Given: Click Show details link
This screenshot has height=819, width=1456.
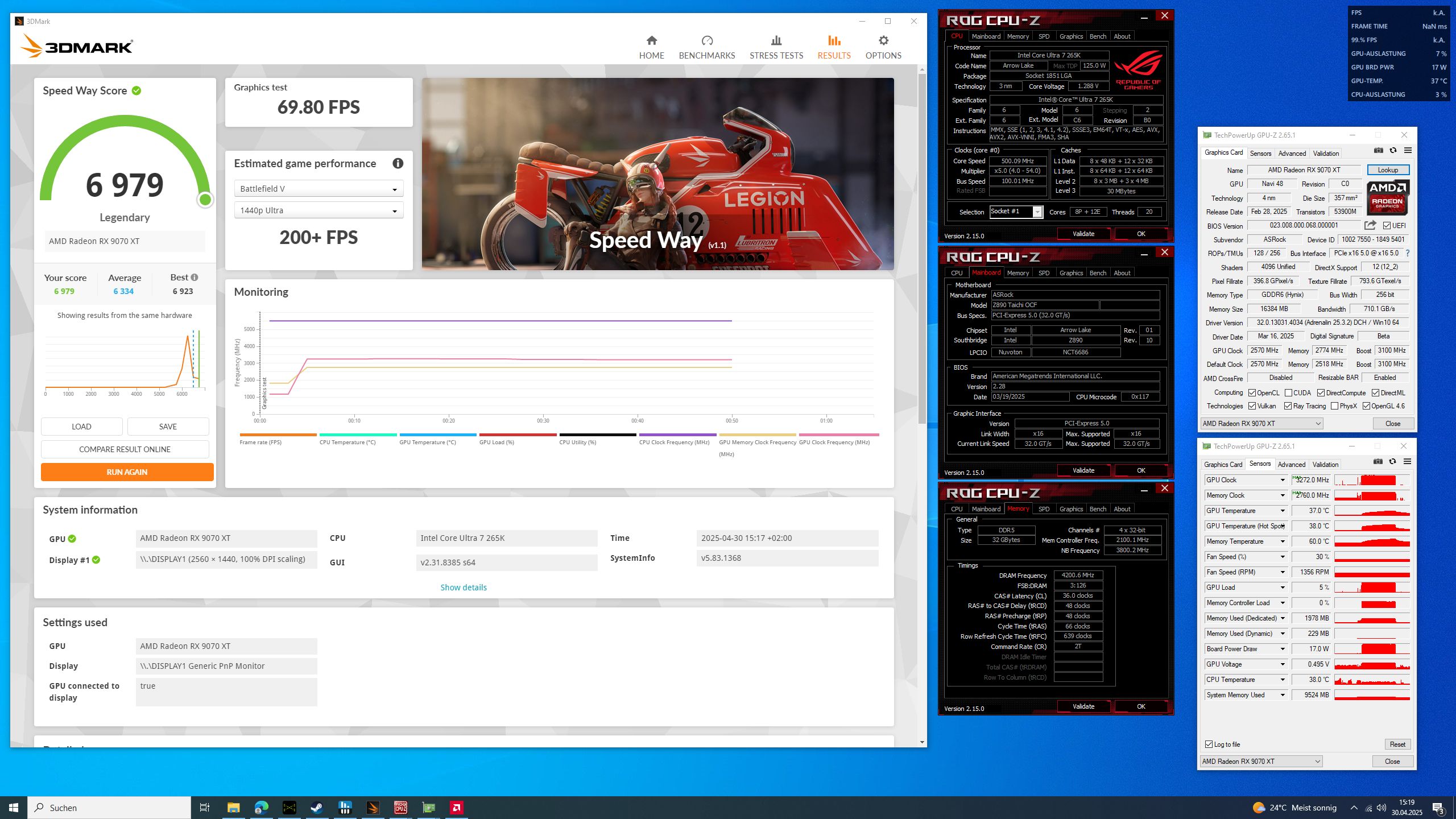Looking at the screenshot, I should 464,588.
